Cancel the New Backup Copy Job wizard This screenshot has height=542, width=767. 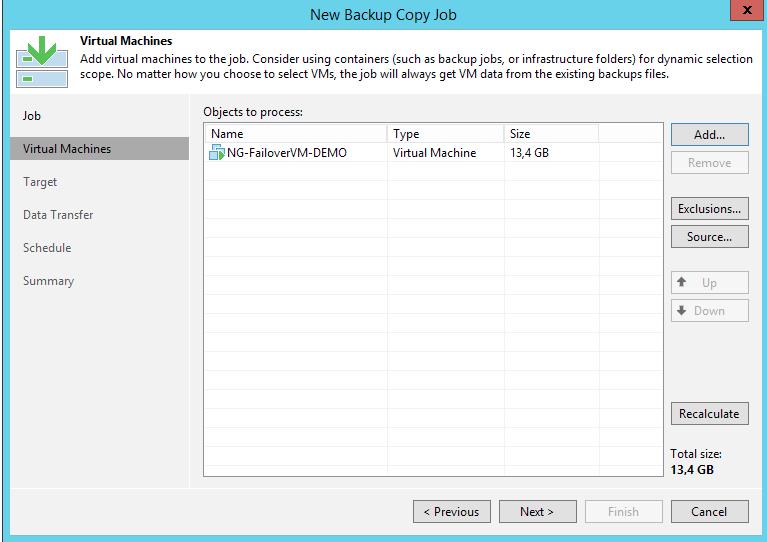point(709,512)
